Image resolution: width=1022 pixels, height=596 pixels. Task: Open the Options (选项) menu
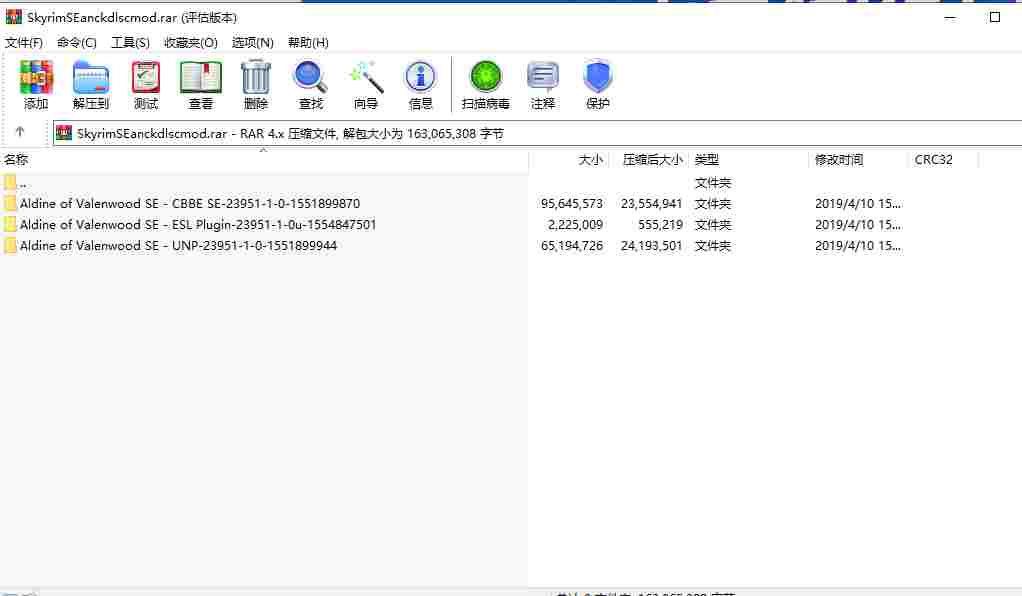pos(253,42)
